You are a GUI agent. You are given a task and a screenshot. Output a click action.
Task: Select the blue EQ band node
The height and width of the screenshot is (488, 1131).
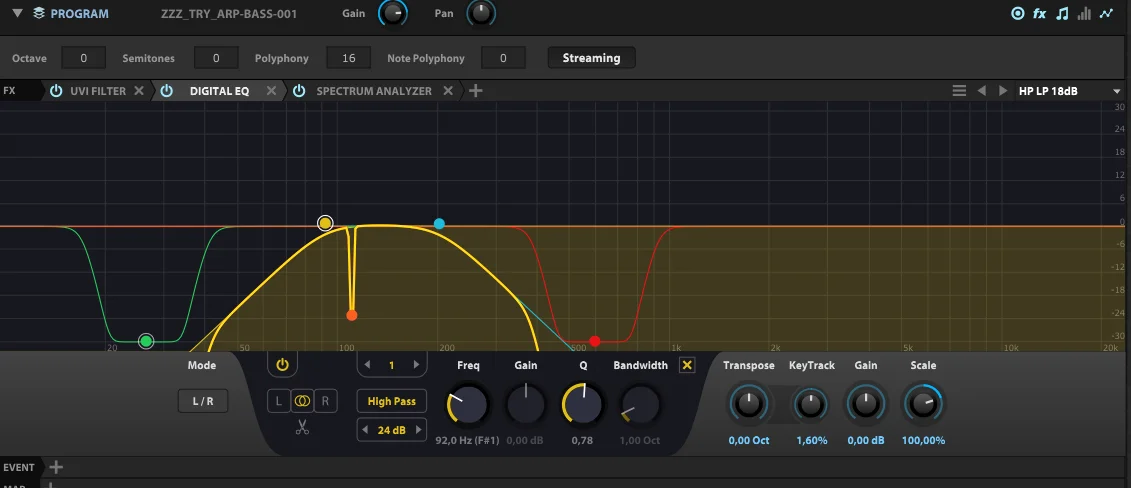[439, 223]
